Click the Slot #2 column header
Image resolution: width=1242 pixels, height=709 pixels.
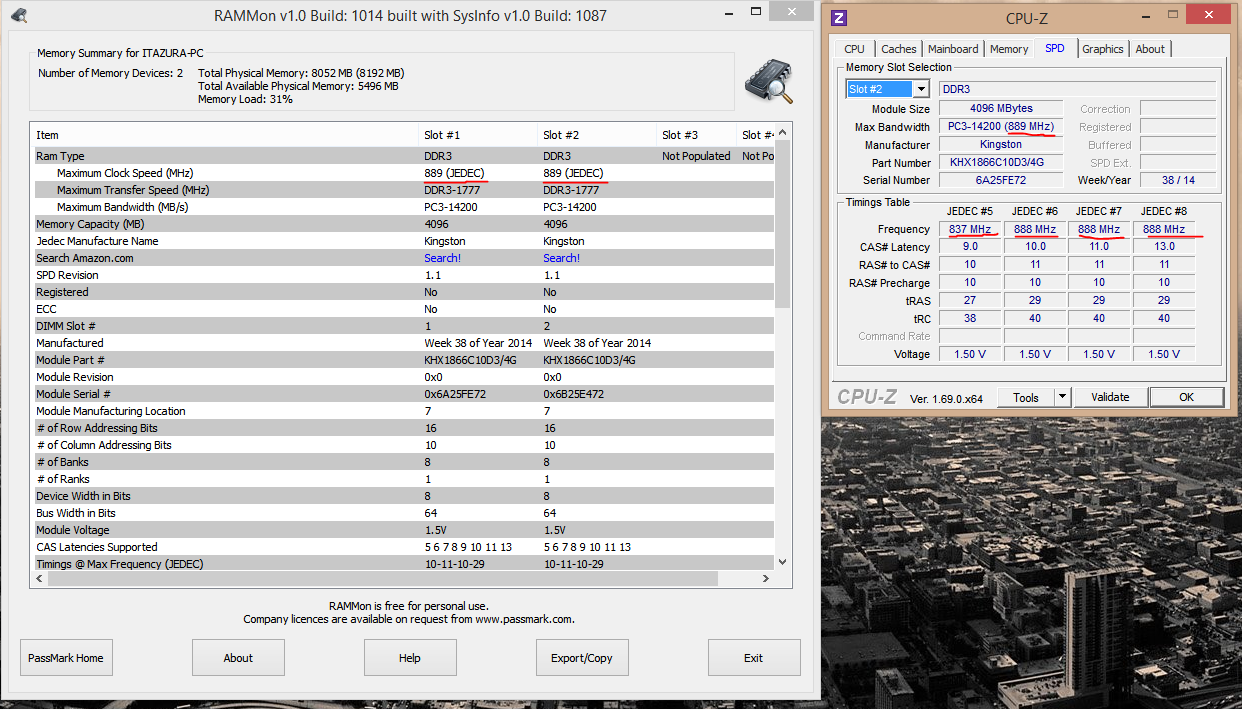pyautogui.click(x=597, y=135)
